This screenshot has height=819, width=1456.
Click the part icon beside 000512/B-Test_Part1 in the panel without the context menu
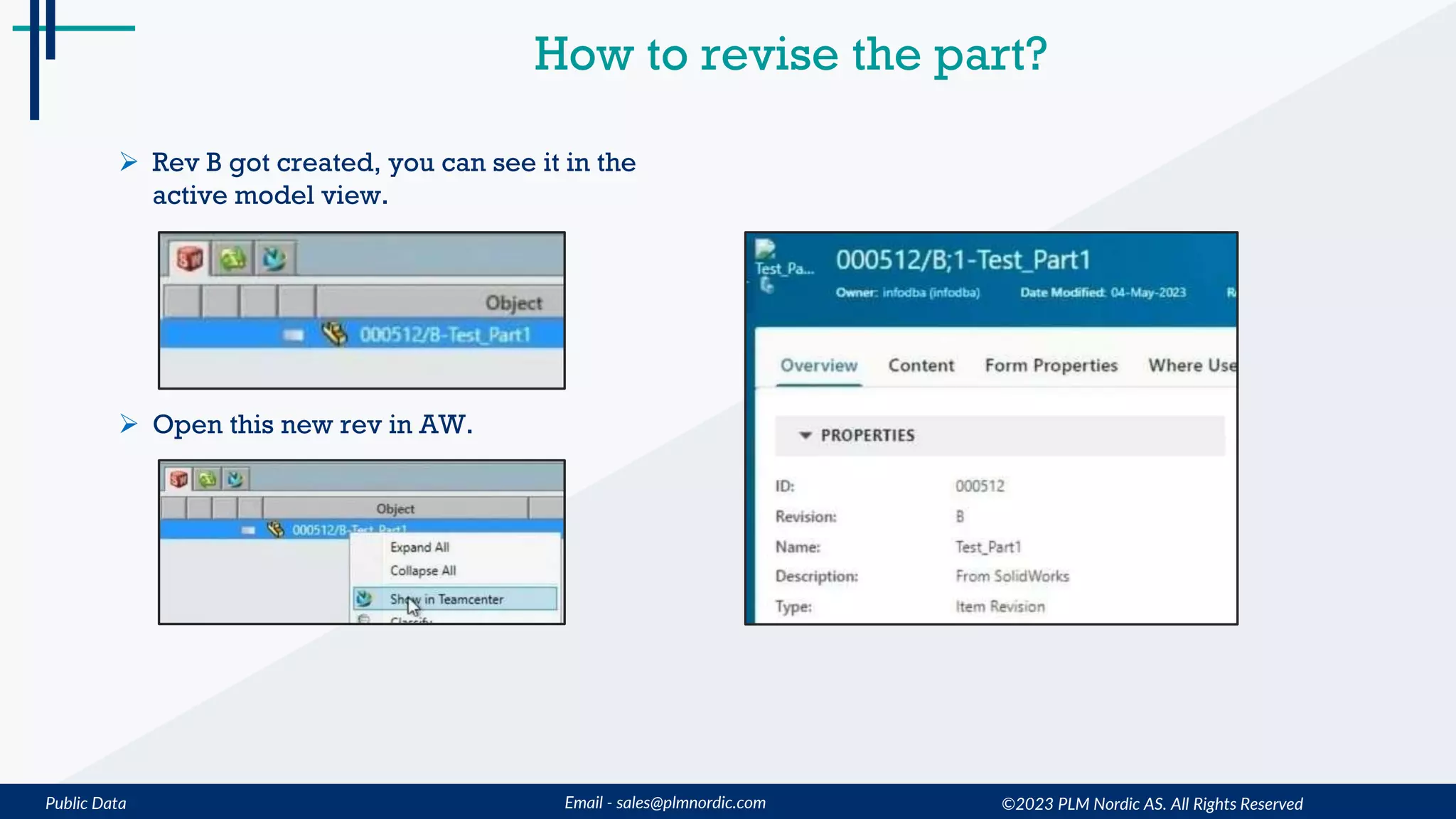pos(335,333)
